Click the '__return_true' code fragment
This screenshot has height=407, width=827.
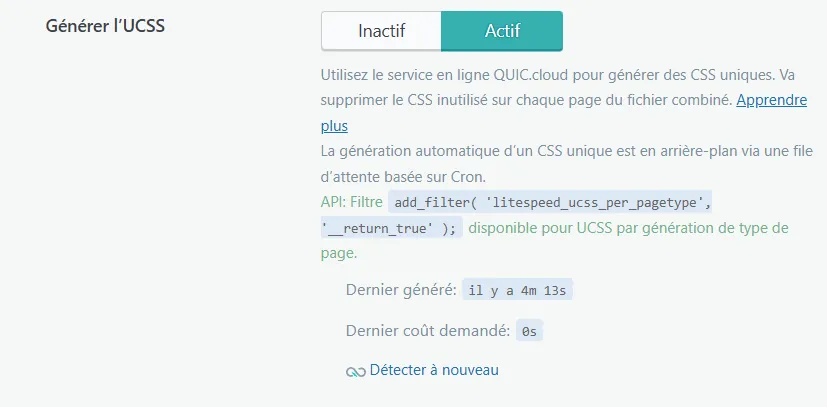click(378, 228)
